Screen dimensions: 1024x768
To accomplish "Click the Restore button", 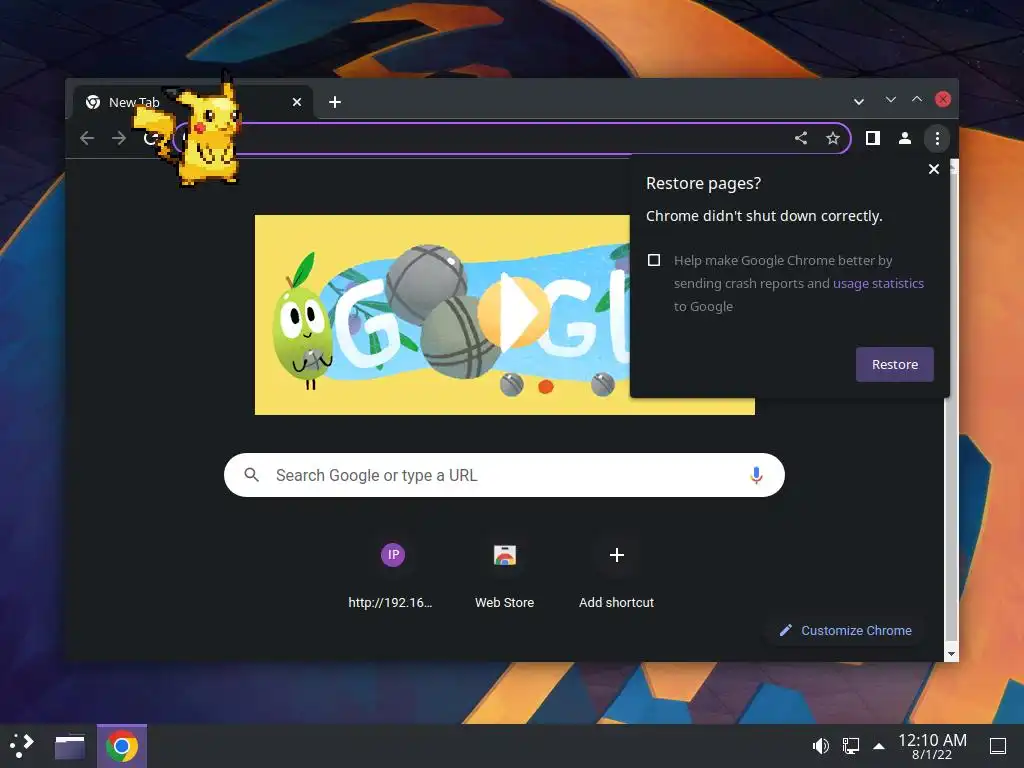I will tap(895, 364).
